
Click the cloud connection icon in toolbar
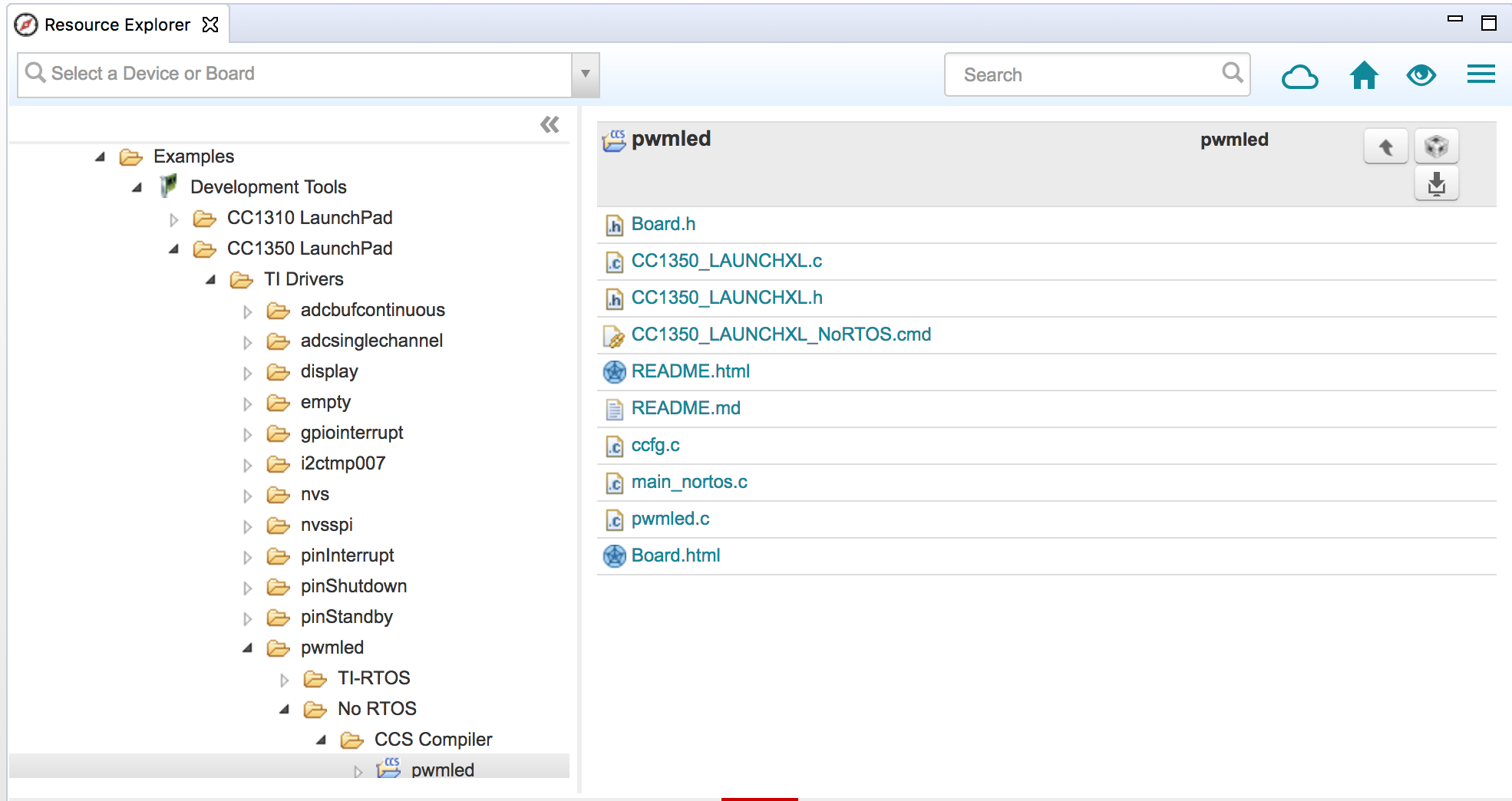point(1300,74)
